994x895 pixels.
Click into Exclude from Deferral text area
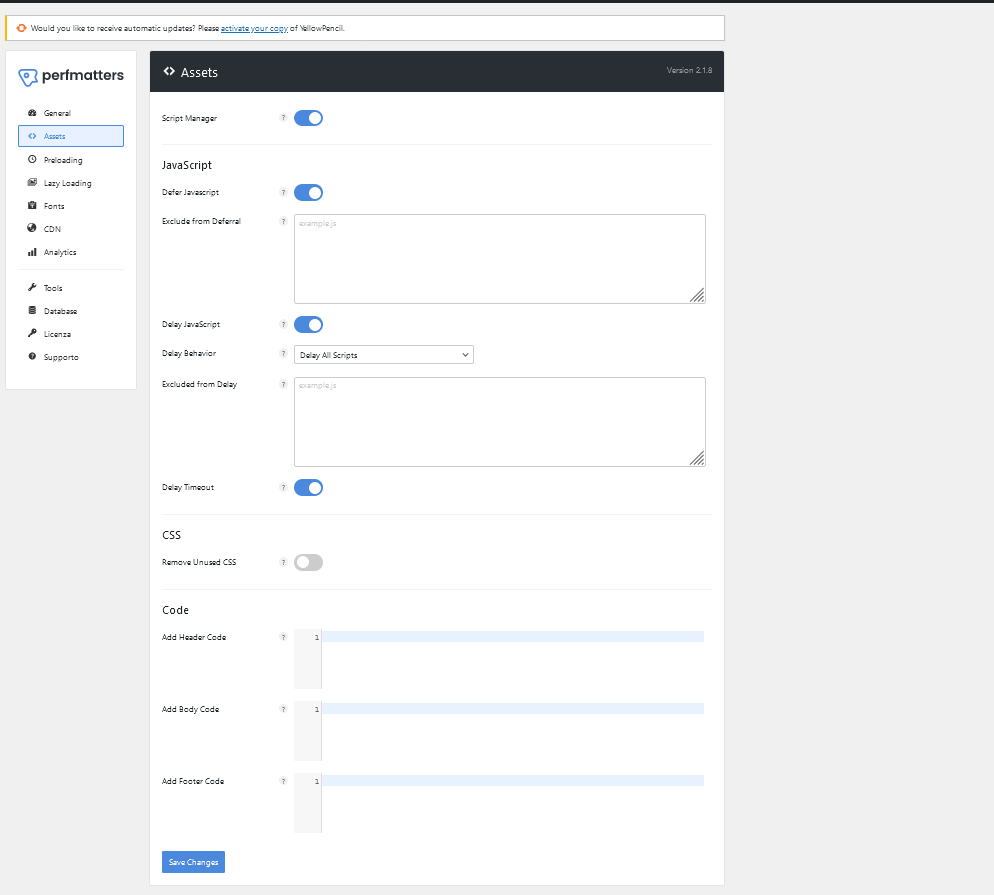[x=500, y=259]
